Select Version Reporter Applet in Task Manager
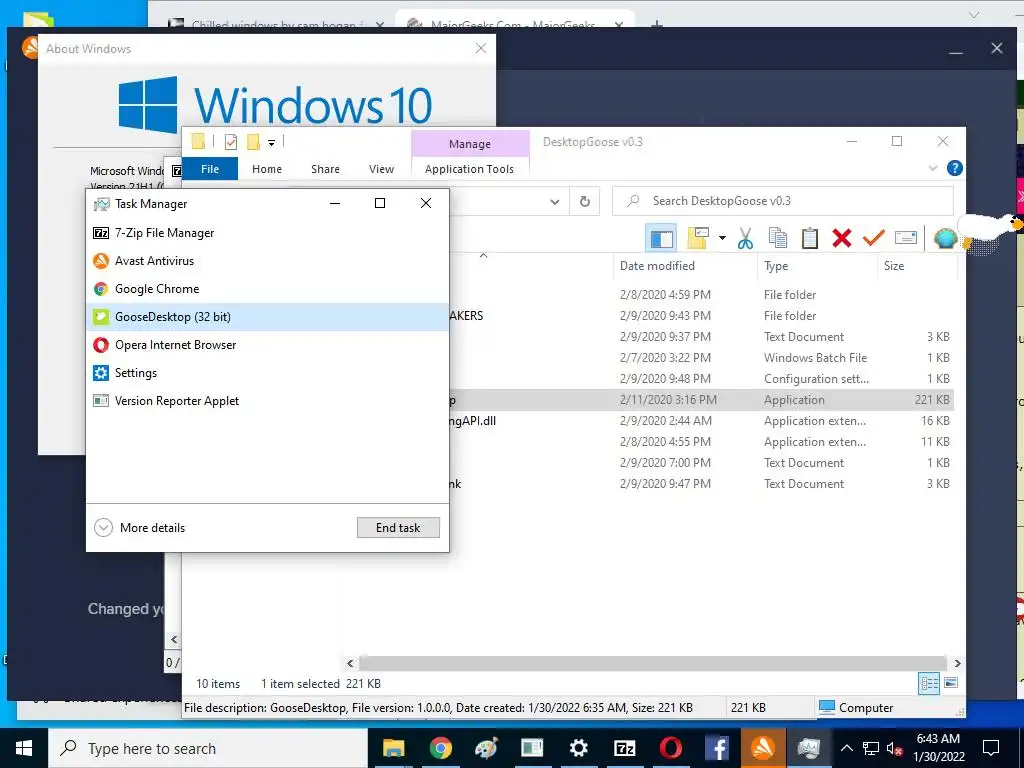This screenshot has width=1024, height=768. point(267,402)
